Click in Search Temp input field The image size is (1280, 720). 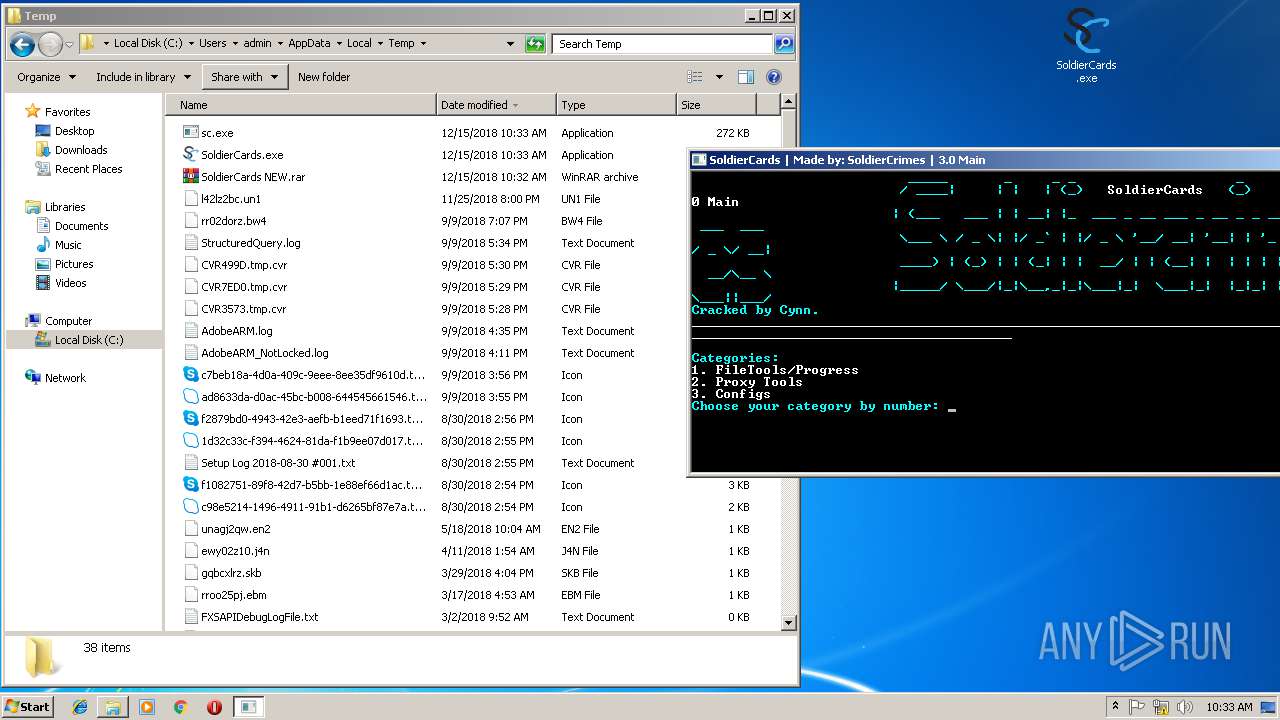tap(662, 44)
